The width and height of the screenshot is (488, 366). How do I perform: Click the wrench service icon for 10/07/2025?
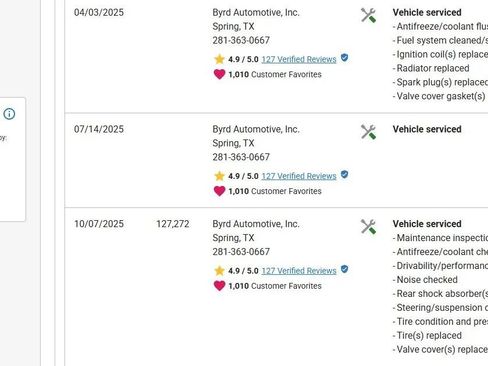(368, 227)
